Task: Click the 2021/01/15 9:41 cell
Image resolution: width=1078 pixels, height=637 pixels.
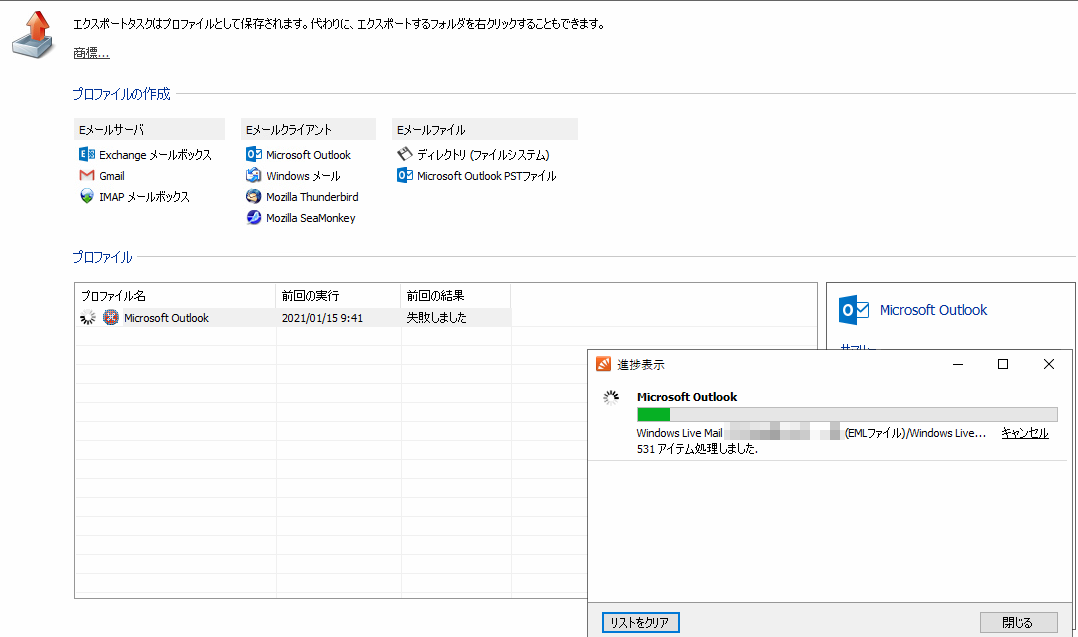Action: [322, 318]
